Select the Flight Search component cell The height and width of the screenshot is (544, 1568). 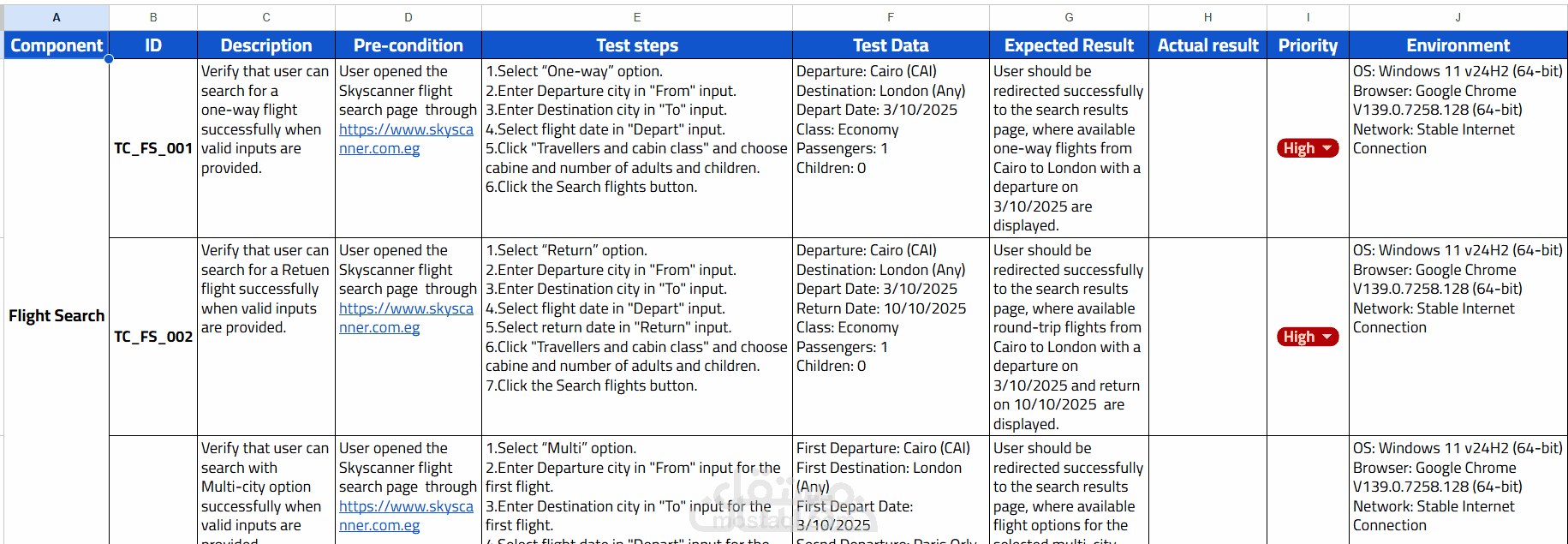(x=57, y=315)
